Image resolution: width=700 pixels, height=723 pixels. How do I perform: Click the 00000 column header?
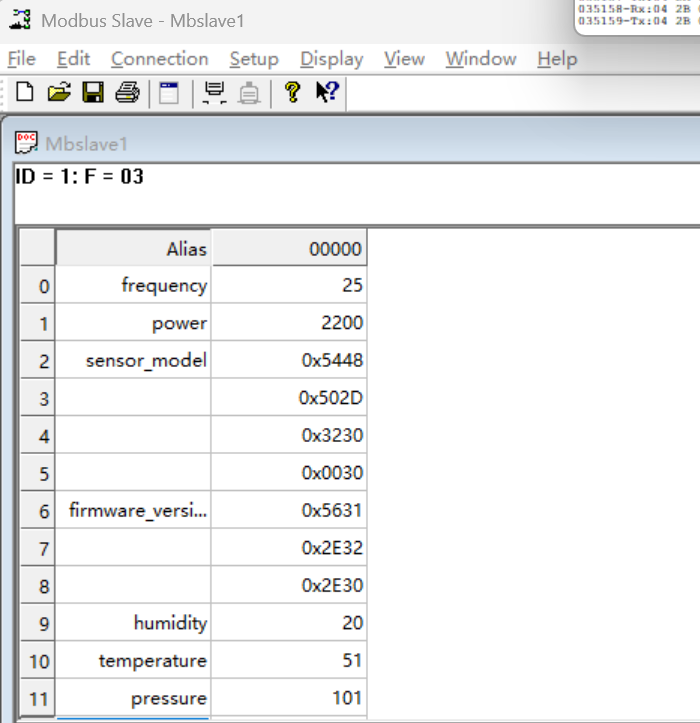point(289,249)
